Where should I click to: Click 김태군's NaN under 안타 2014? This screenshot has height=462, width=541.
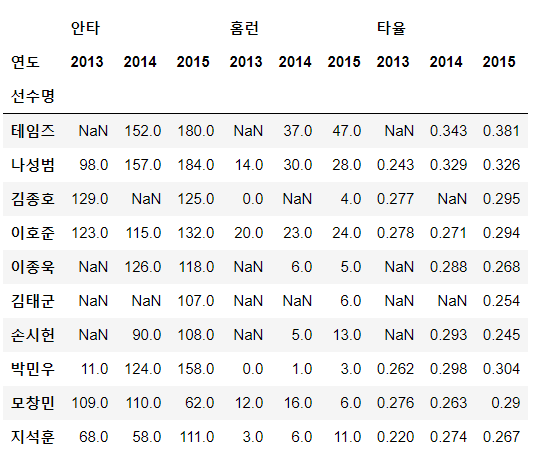146,301
